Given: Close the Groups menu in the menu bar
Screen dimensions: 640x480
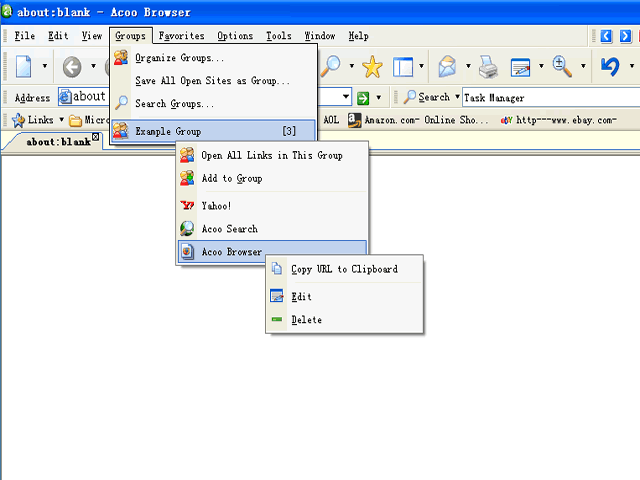Looking at the screenshot, I should click(131, 36).
